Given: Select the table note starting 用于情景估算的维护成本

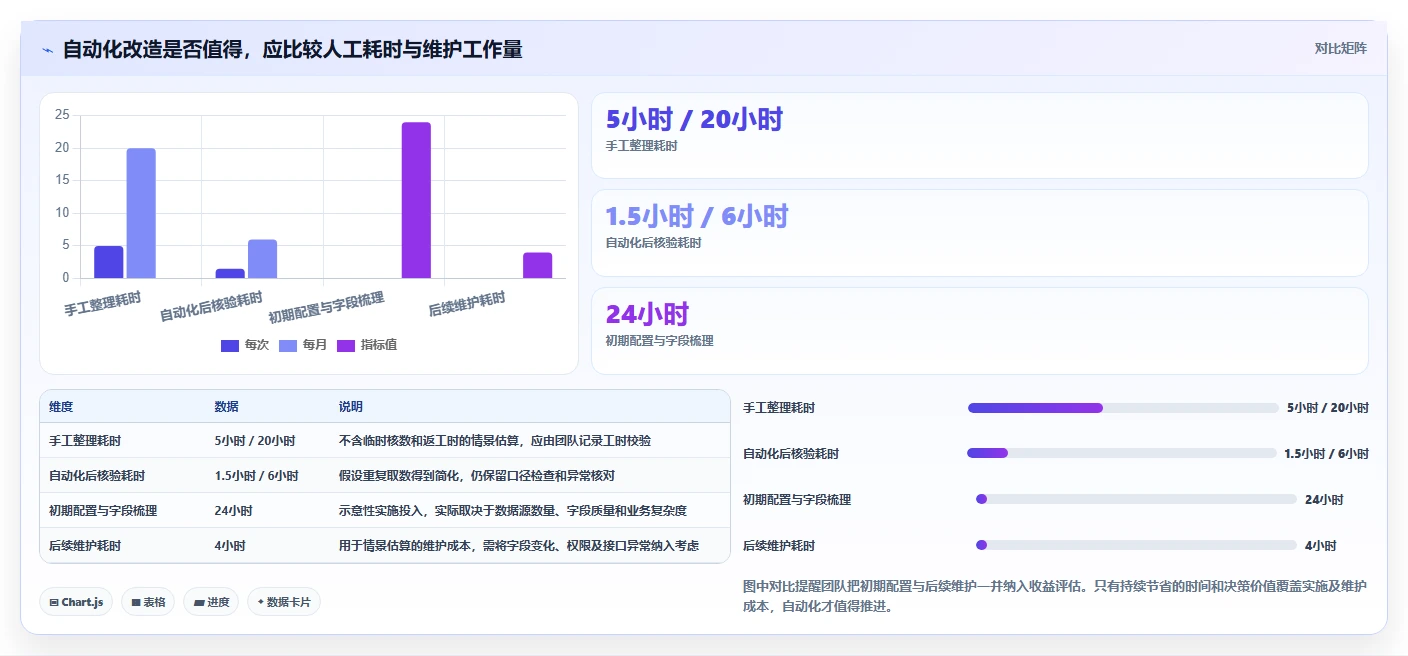Looking at the screenshot, I should [519, 546].
